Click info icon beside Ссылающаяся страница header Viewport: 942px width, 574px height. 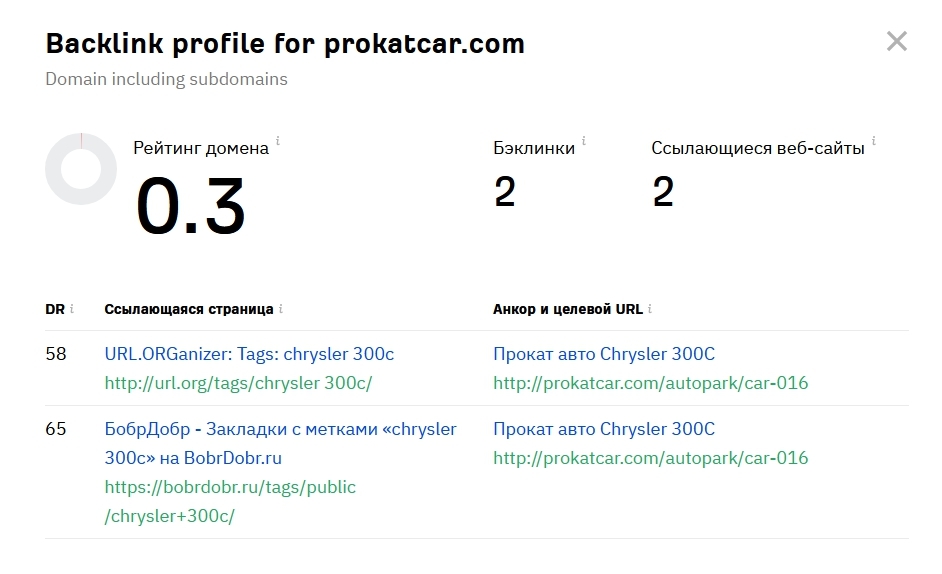[281, 308]
